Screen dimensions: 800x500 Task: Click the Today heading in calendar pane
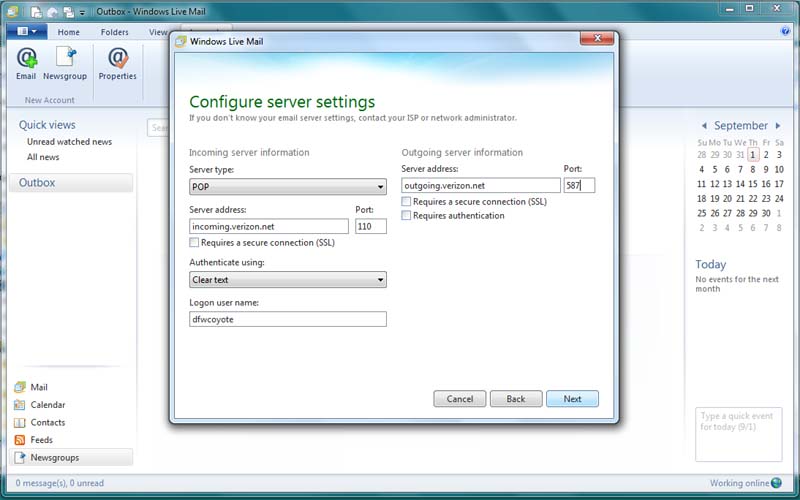pyautogui.click(x=711, y=264)
